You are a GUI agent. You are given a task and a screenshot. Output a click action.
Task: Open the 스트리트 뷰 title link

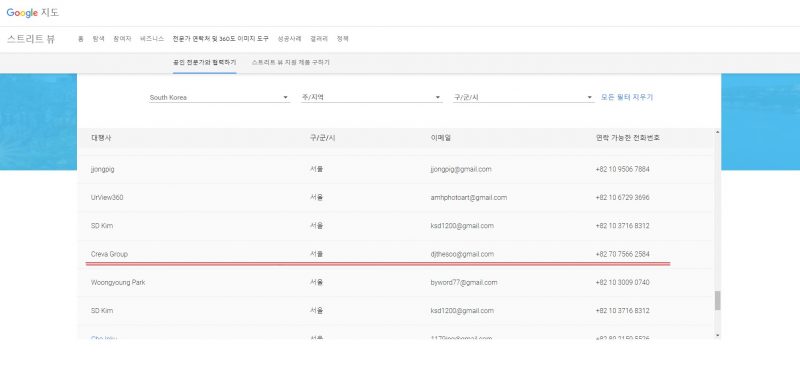[31, 39]
